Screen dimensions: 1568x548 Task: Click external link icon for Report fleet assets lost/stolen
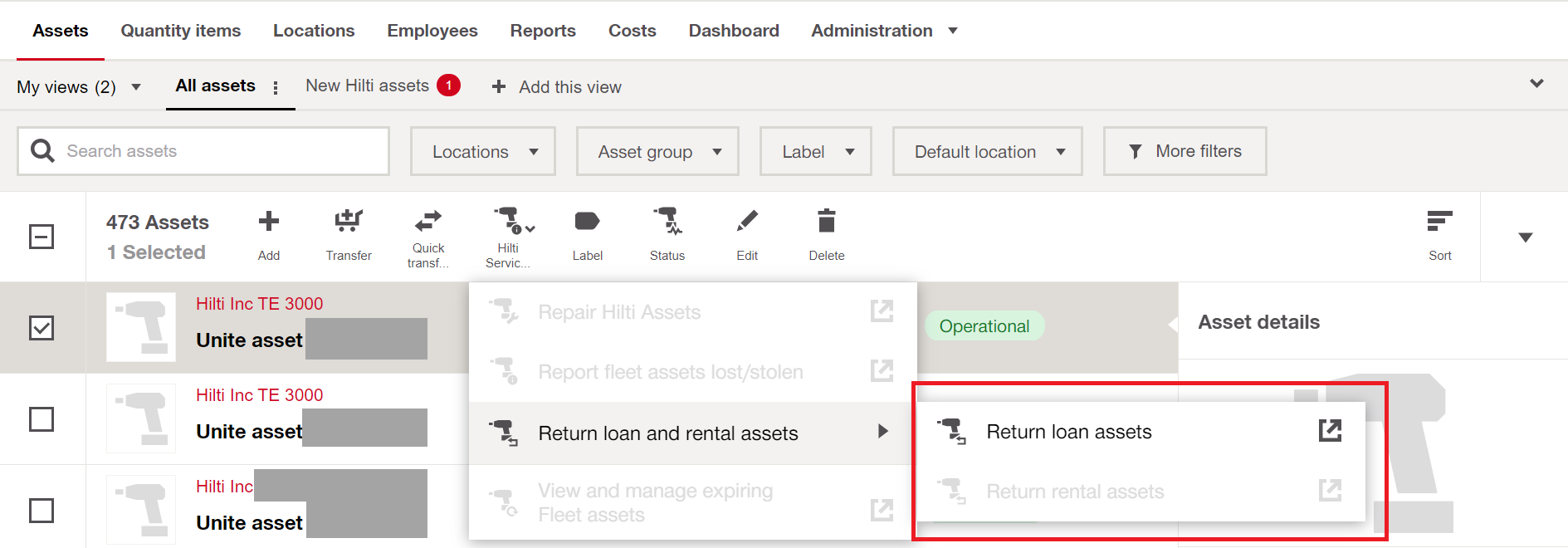point(882,370)
